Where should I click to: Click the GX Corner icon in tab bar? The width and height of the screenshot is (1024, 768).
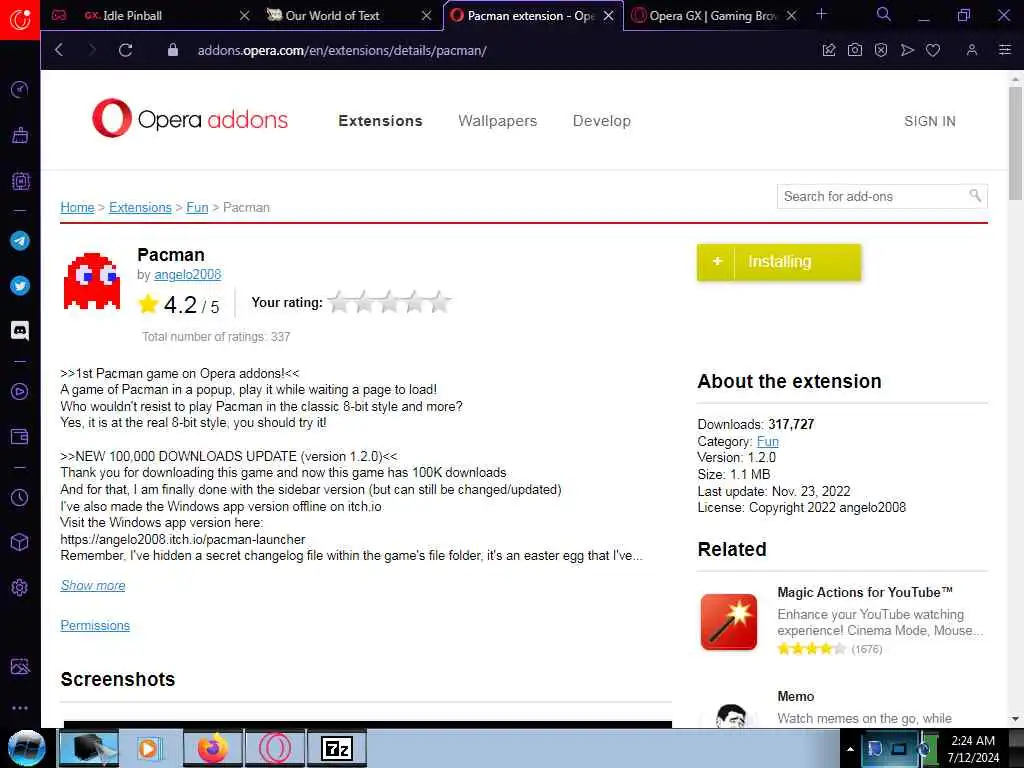click(x=59, y=15)
